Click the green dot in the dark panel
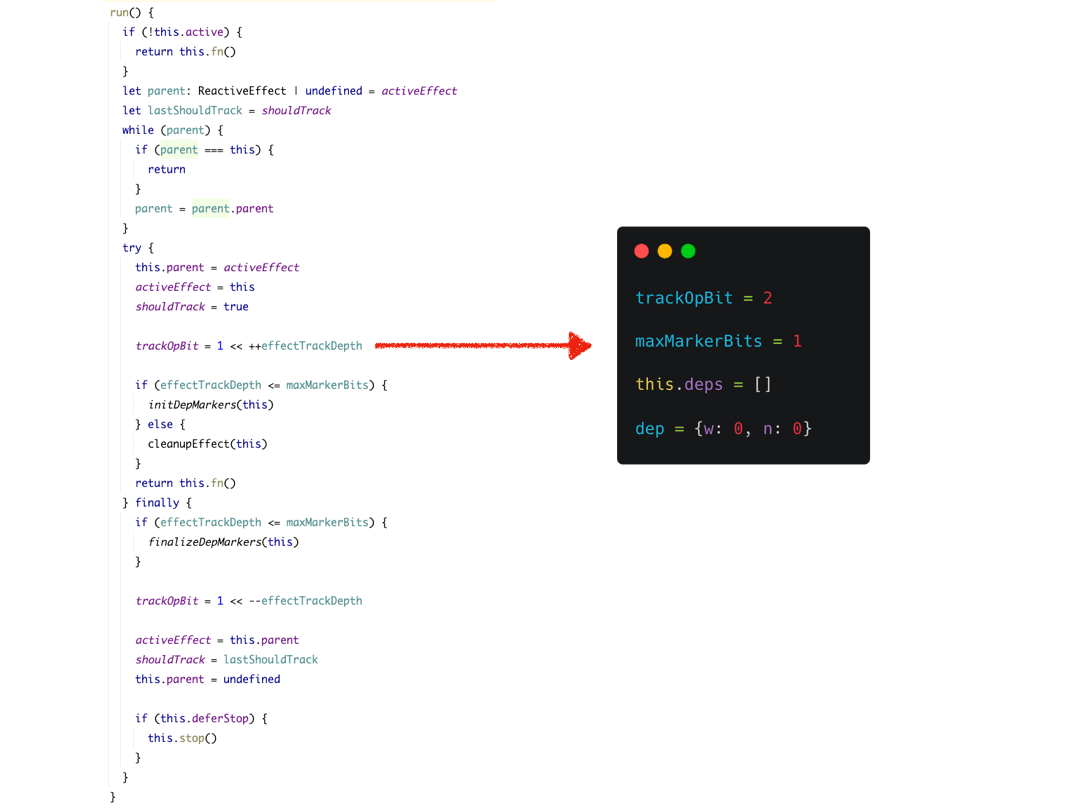 pyautogui.click(x=688, y=251)
